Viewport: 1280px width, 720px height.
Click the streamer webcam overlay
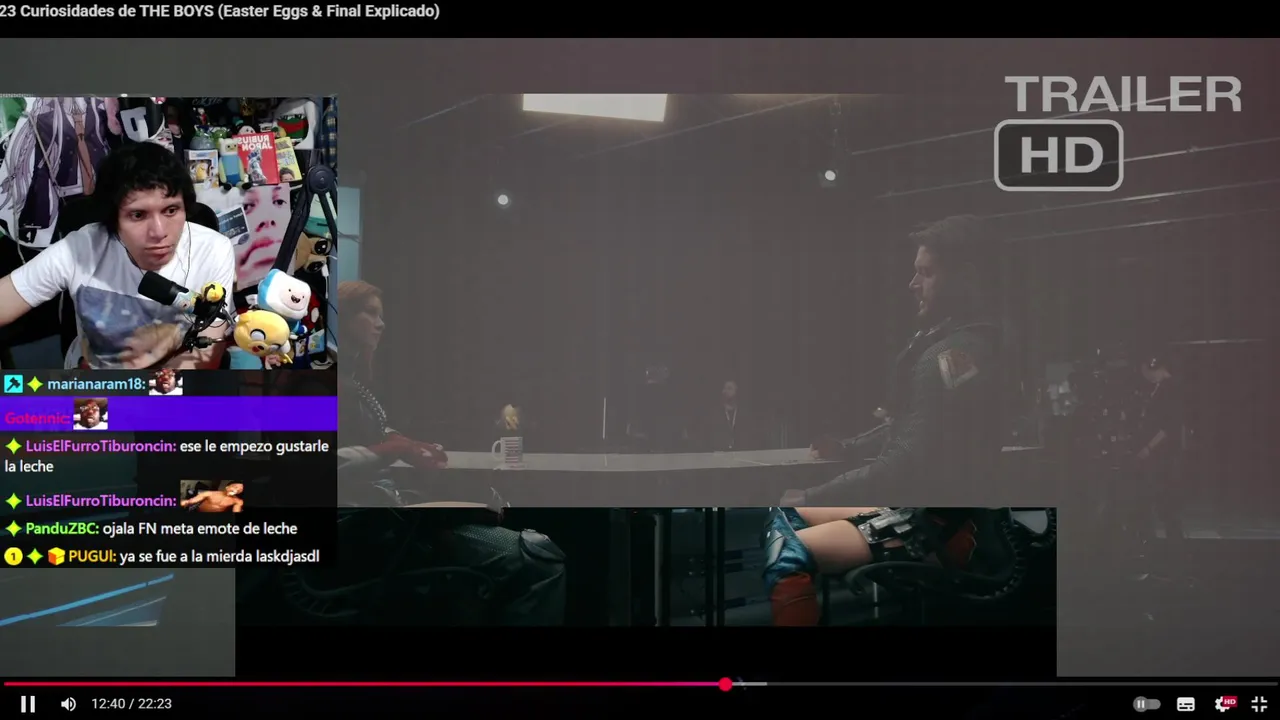click(x=168, y=233)
